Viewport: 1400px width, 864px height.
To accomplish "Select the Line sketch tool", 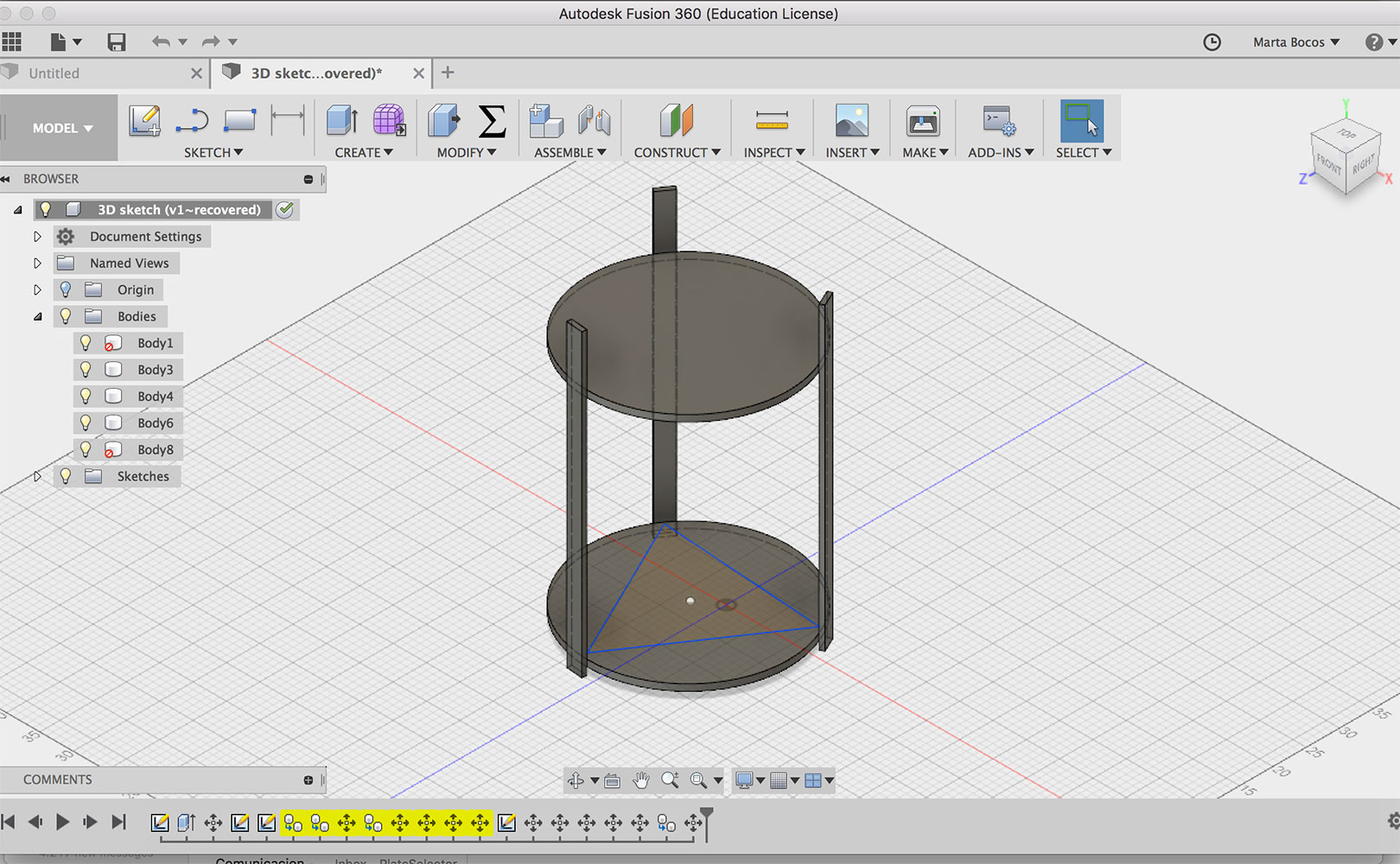I will tap(192, 121).
